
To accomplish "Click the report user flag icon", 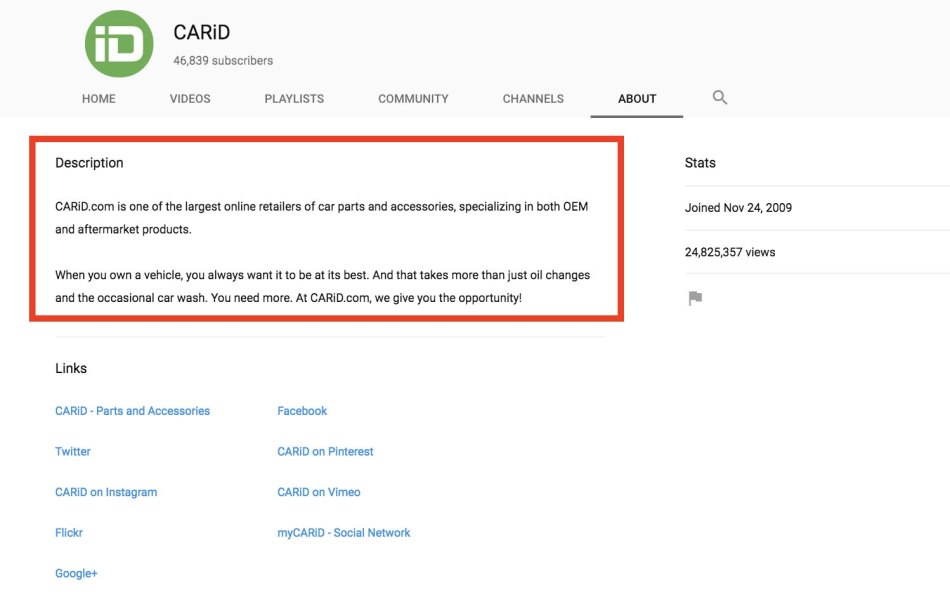I will 695,298.
